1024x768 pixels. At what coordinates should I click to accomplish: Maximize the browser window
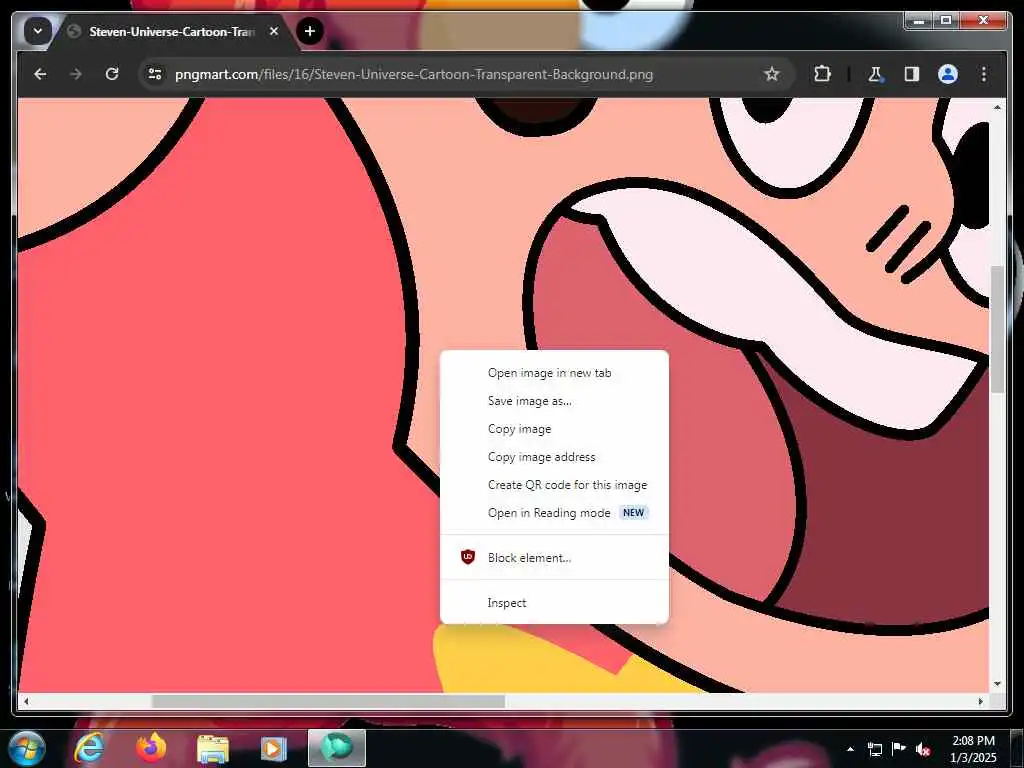pos(946,21)
